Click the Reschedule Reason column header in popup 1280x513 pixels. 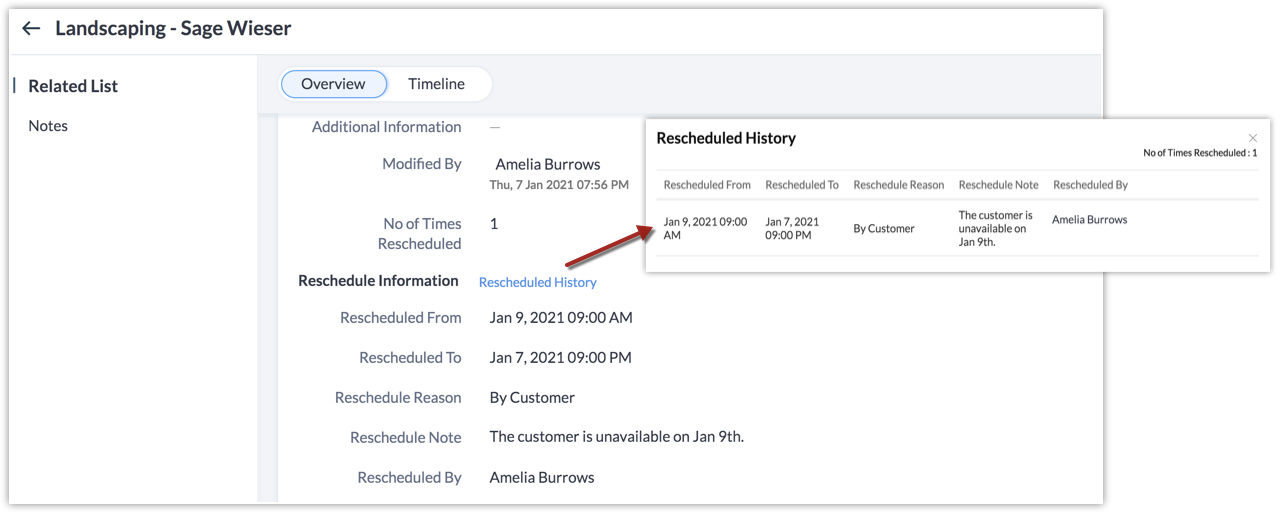pyautogui.click(x=898, y=185)
